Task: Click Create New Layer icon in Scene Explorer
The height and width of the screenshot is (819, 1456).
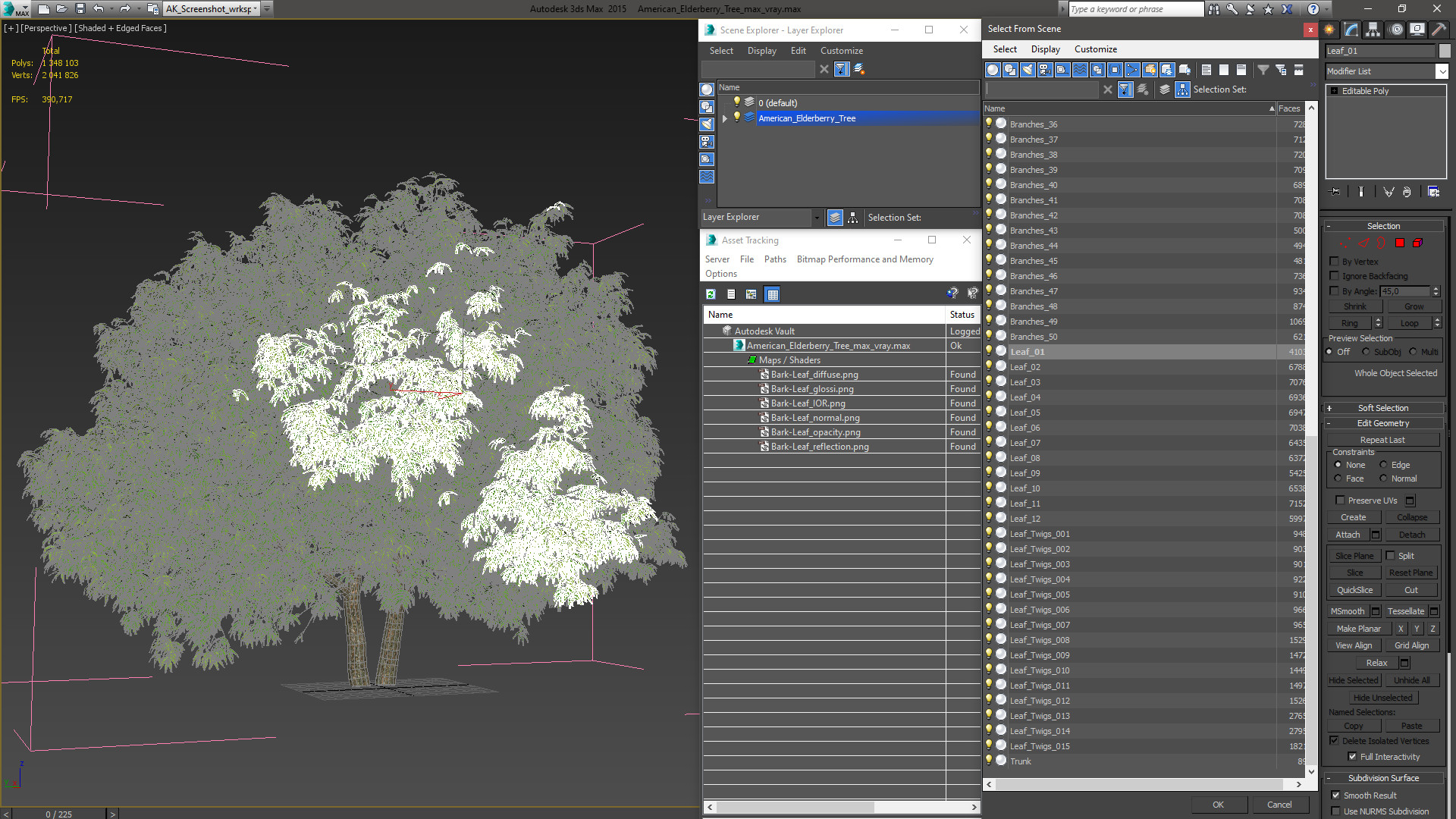Action: pos(859,69)
